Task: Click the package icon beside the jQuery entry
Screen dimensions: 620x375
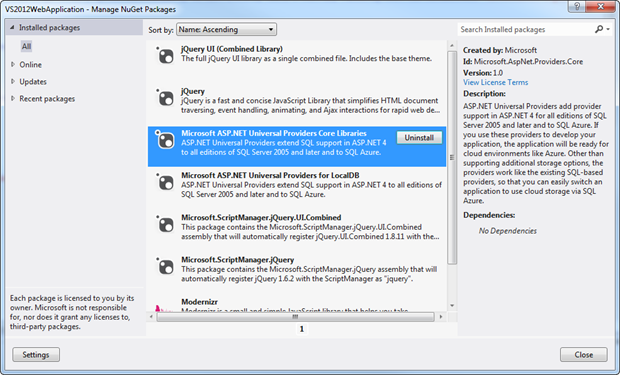Action: coord(166,98)
